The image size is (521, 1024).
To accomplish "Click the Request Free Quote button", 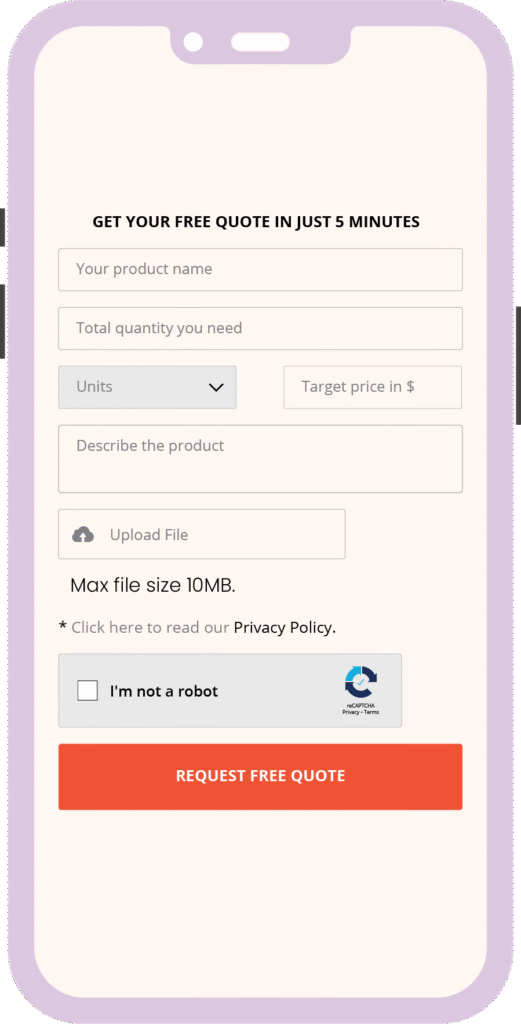I will point(260,776).
